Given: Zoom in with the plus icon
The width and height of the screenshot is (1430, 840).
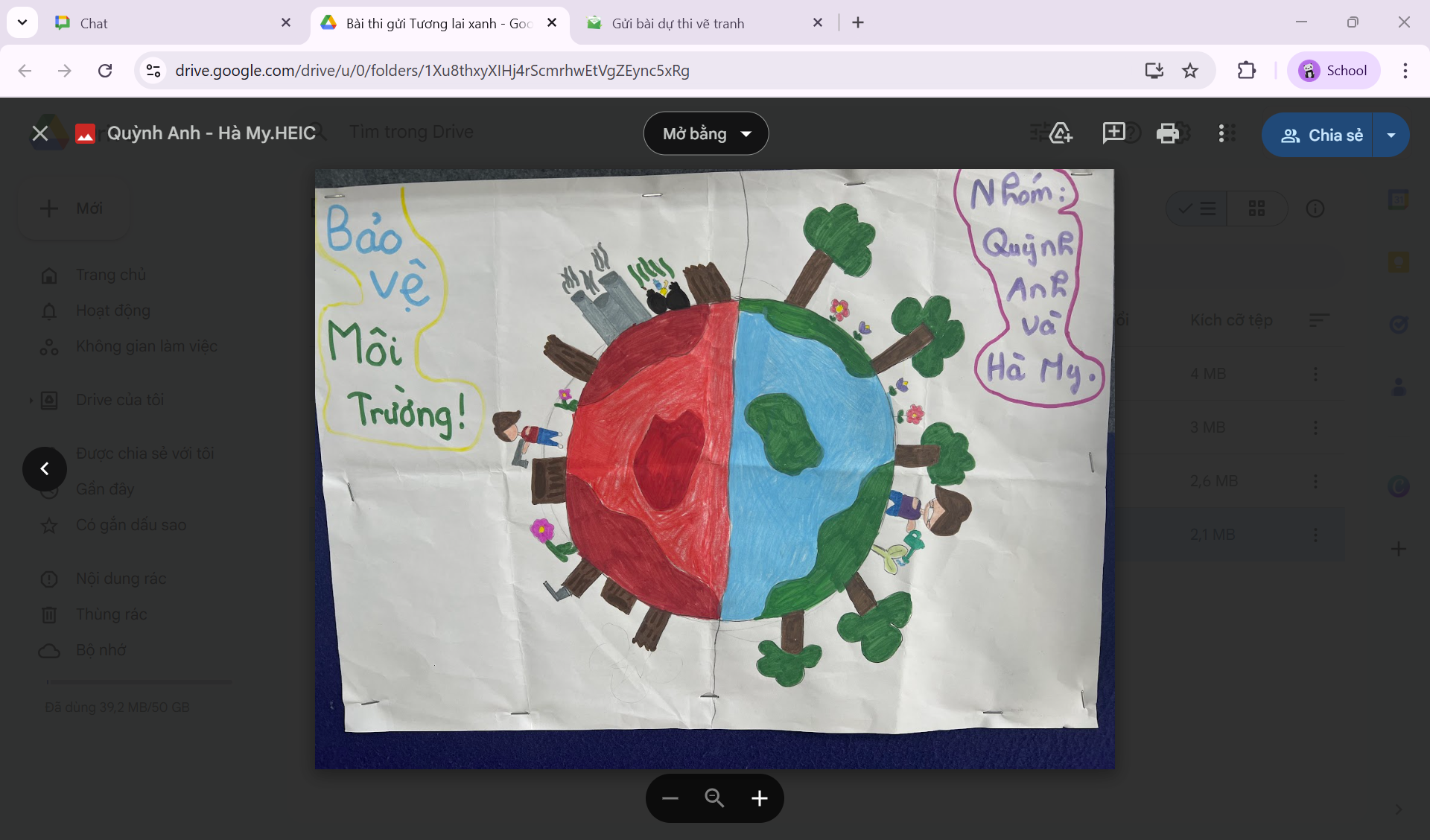Looking at the screenshot, I should point(759,798).
